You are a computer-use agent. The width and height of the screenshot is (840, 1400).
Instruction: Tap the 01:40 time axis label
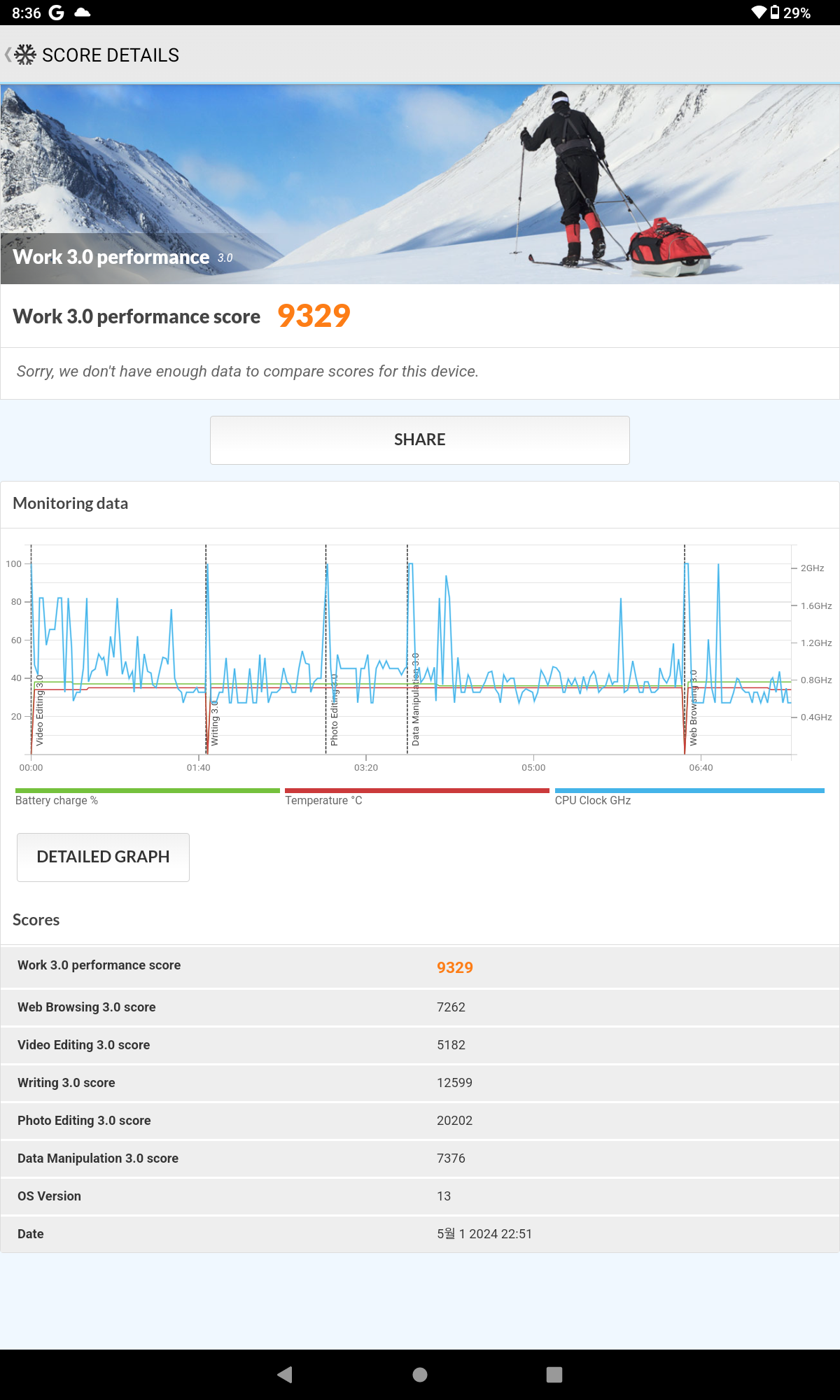click(x=199, y=768)
